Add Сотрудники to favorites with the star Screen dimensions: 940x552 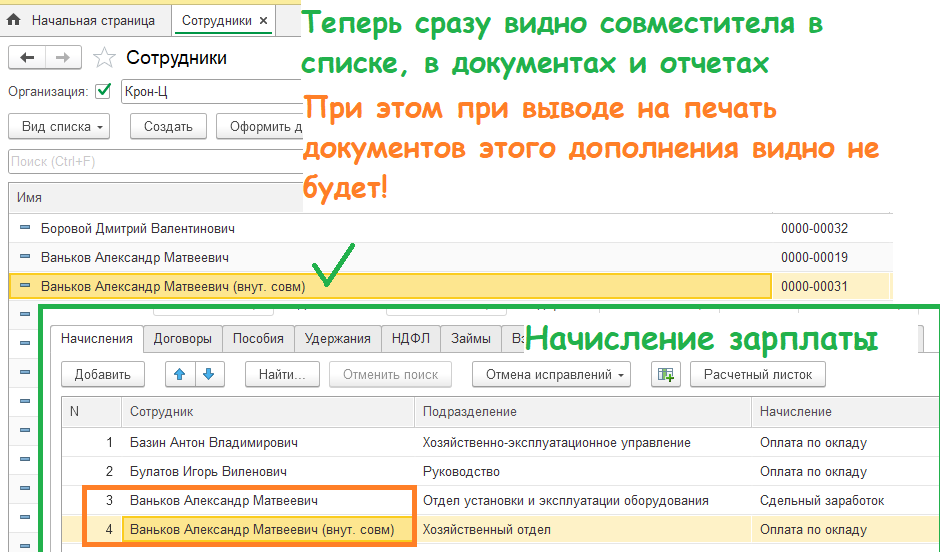click(104, 58)
